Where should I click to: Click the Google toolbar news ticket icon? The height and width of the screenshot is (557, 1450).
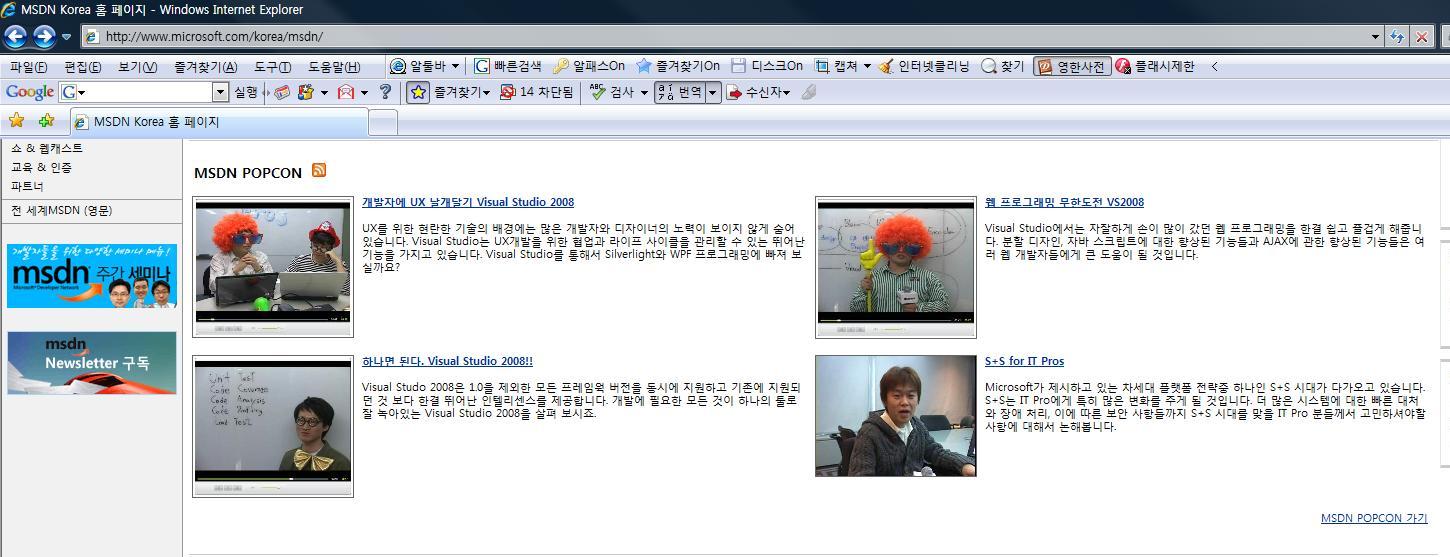[282, 92]
